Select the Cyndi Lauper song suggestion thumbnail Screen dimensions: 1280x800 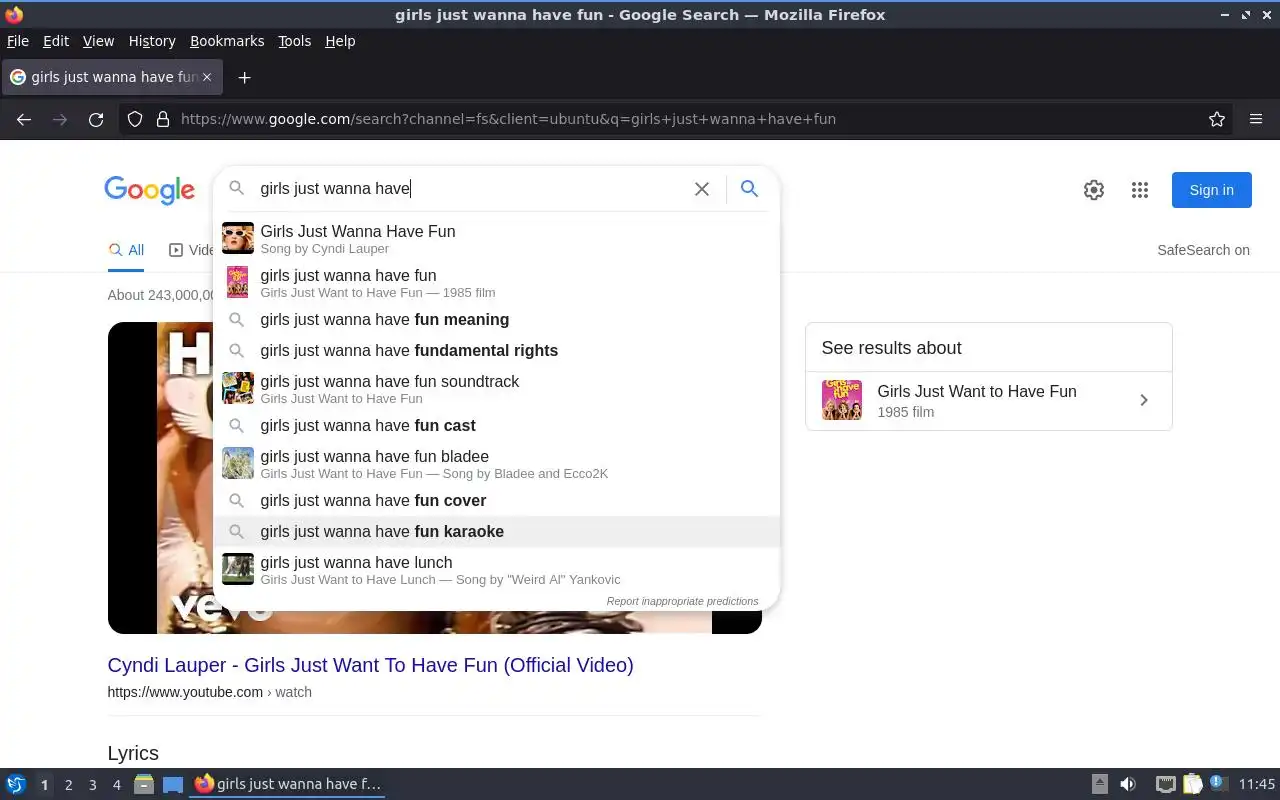pyautogui.click(x=238, y=238)
